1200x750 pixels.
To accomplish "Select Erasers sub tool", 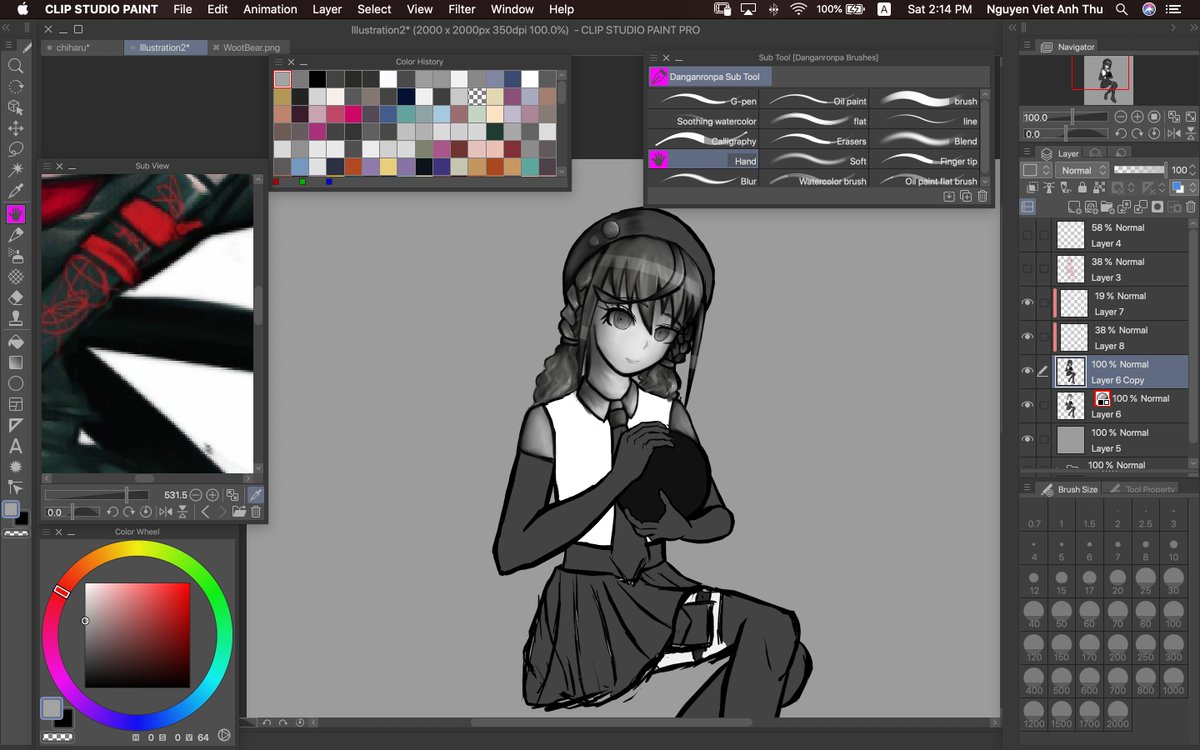I will click(814, 141).
